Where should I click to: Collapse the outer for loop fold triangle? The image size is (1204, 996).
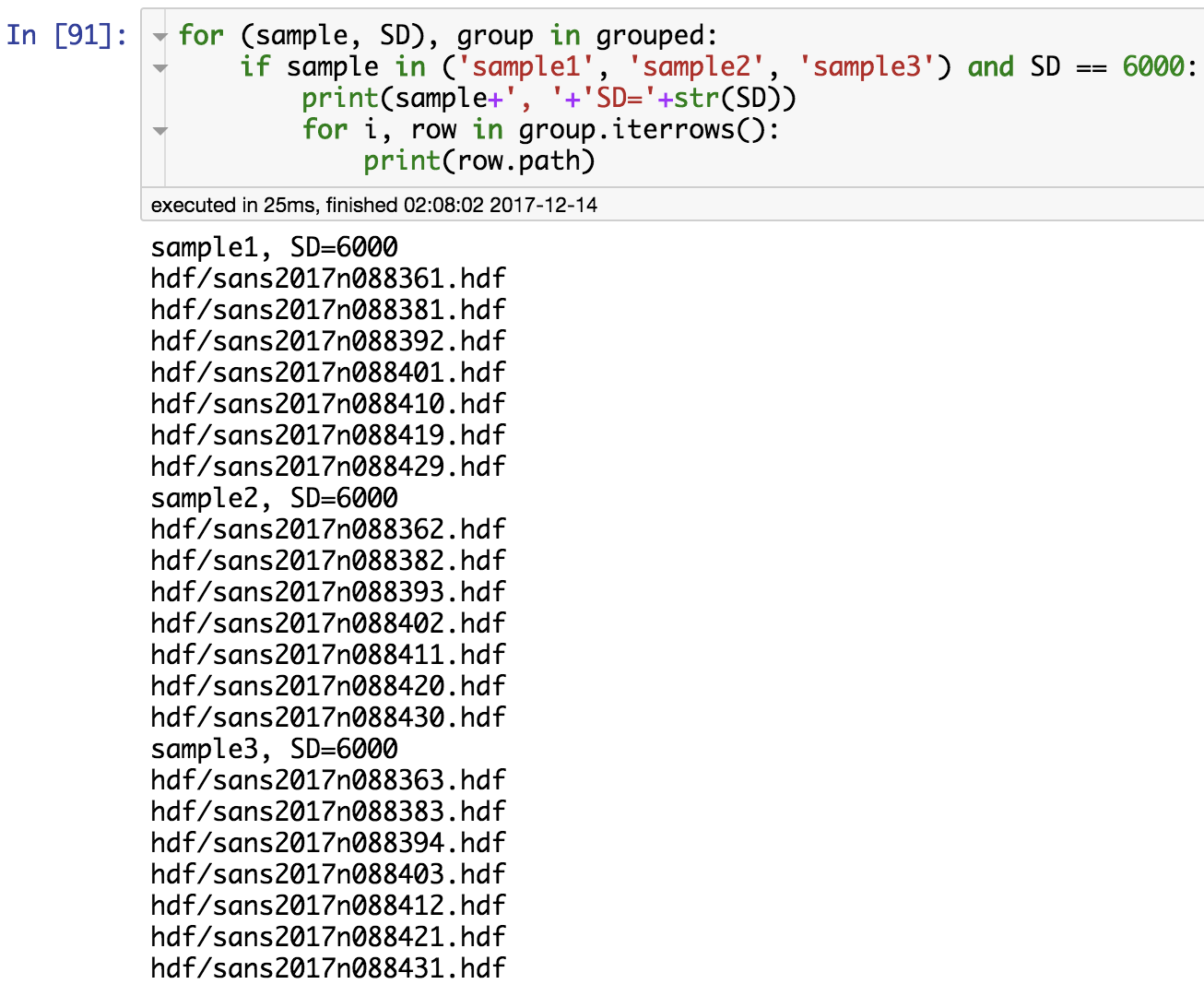[160, 35]
